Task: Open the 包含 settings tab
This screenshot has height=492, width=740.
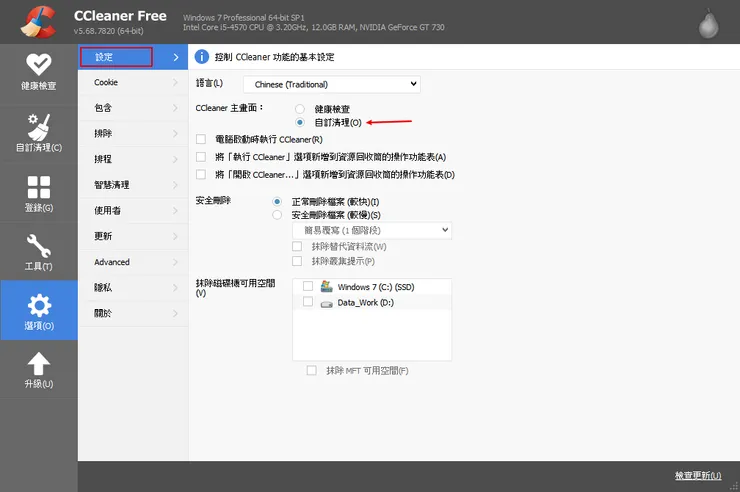Action: pos(133,108)
